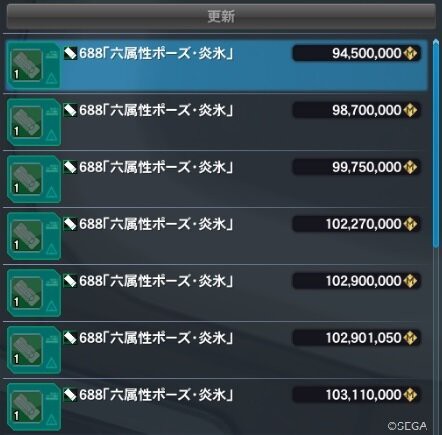This screenshot has width=442, height=435.
Task: Click item thumbnail in 99,750,000 listing
Action: [27, 179]
